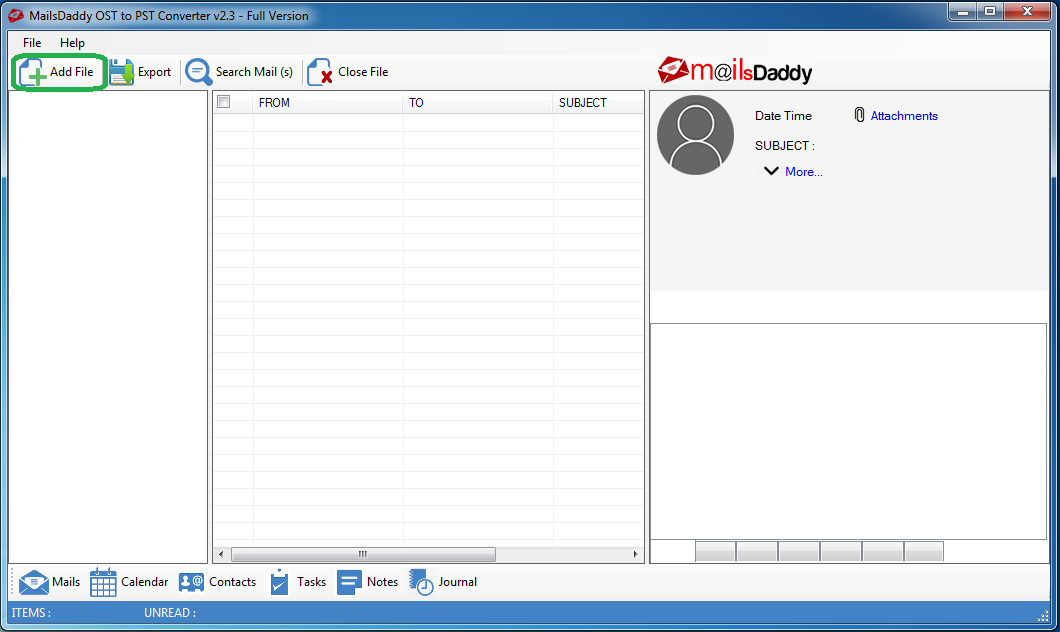Sort by the FROM column header
1060x632 pixels.
328,103
